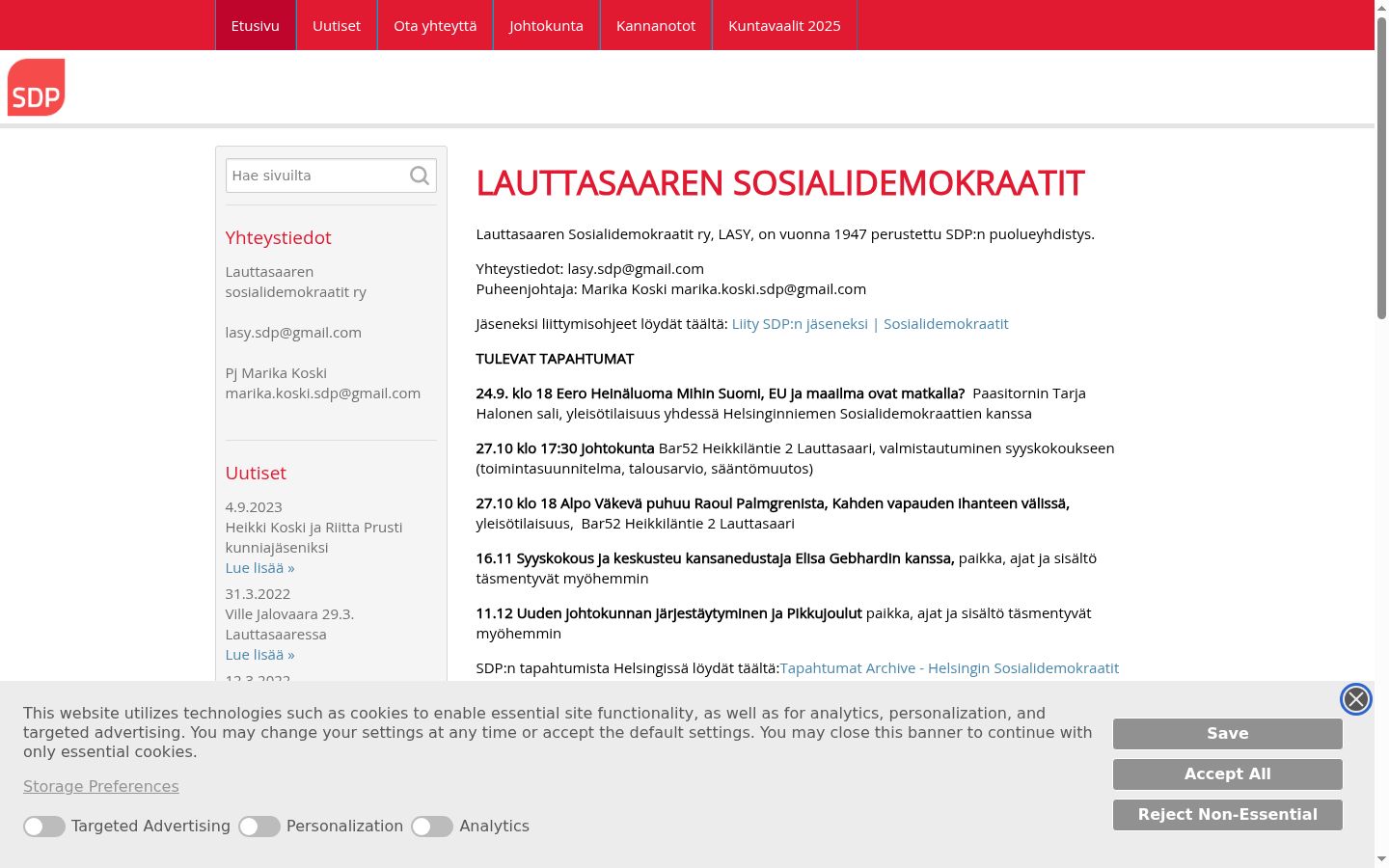Close the cookie banner with X icon

[x=1356, y=699]
